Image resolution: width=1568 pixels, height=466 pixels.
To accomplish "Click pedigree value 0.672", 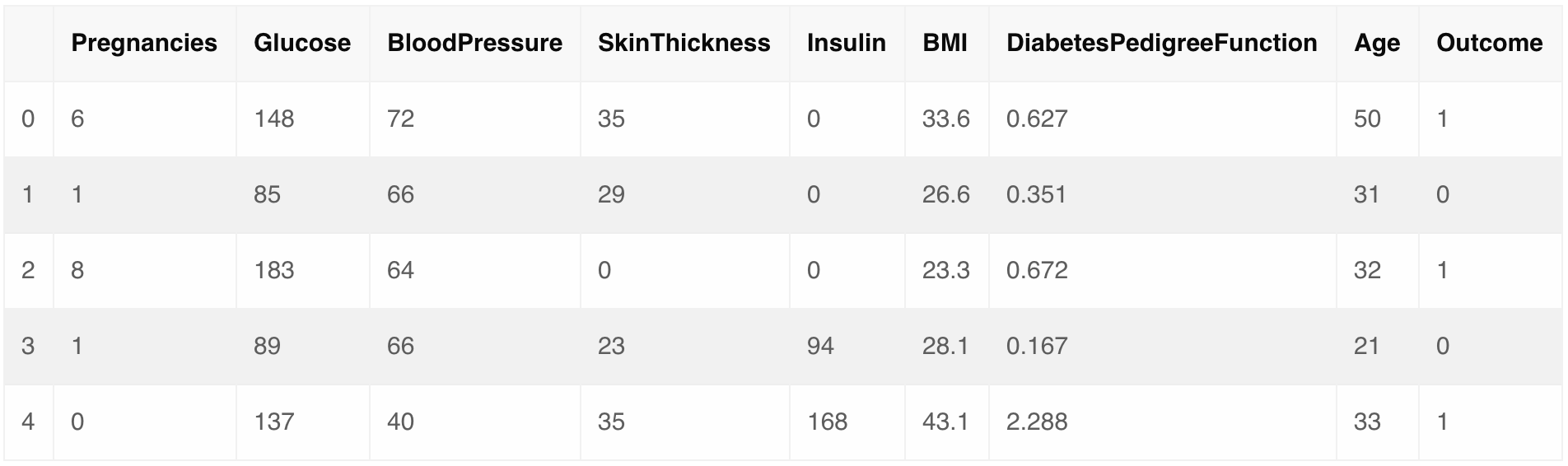I will (1037, 271).
